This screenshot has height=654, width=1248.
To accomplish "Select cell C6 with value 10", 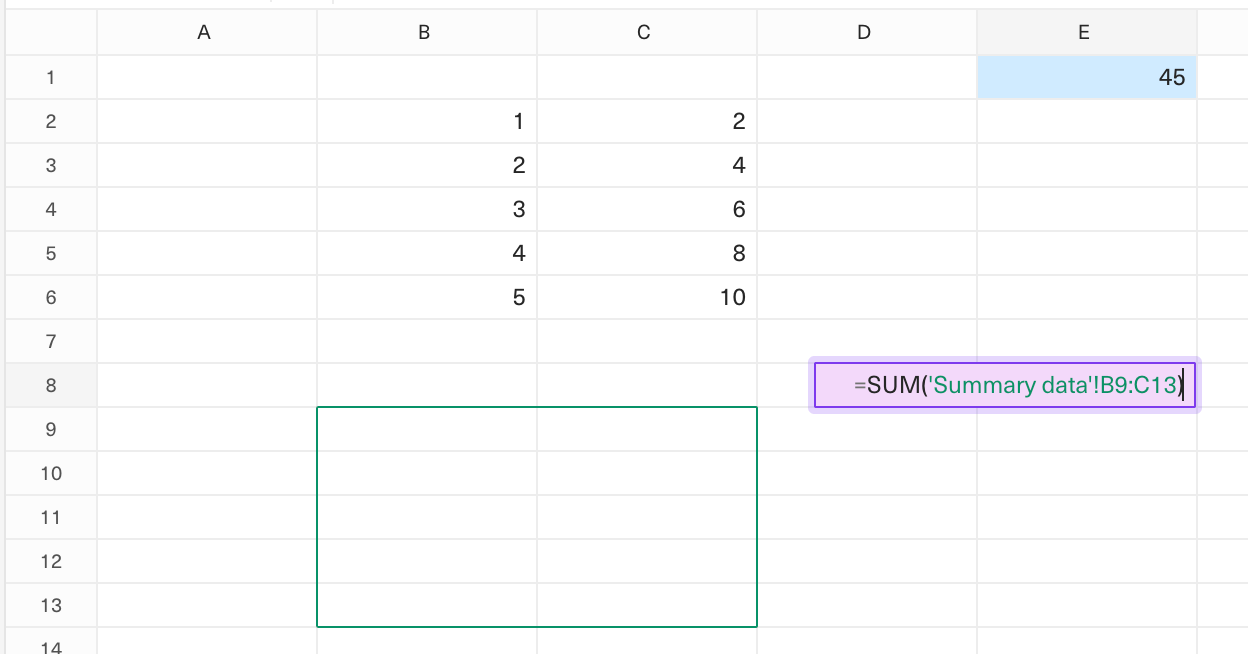I will click(x=647, y=297).
